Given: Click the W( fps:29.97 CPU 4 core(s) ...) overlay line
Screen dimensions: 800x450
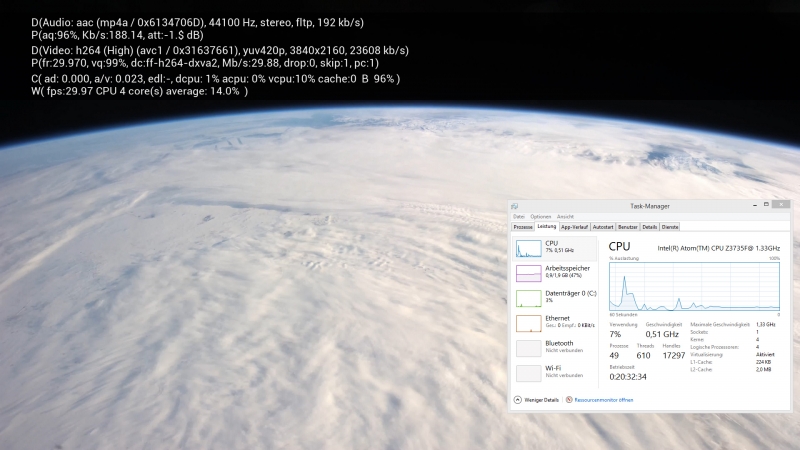Looking at the screenshot, I should coord(139,91).
